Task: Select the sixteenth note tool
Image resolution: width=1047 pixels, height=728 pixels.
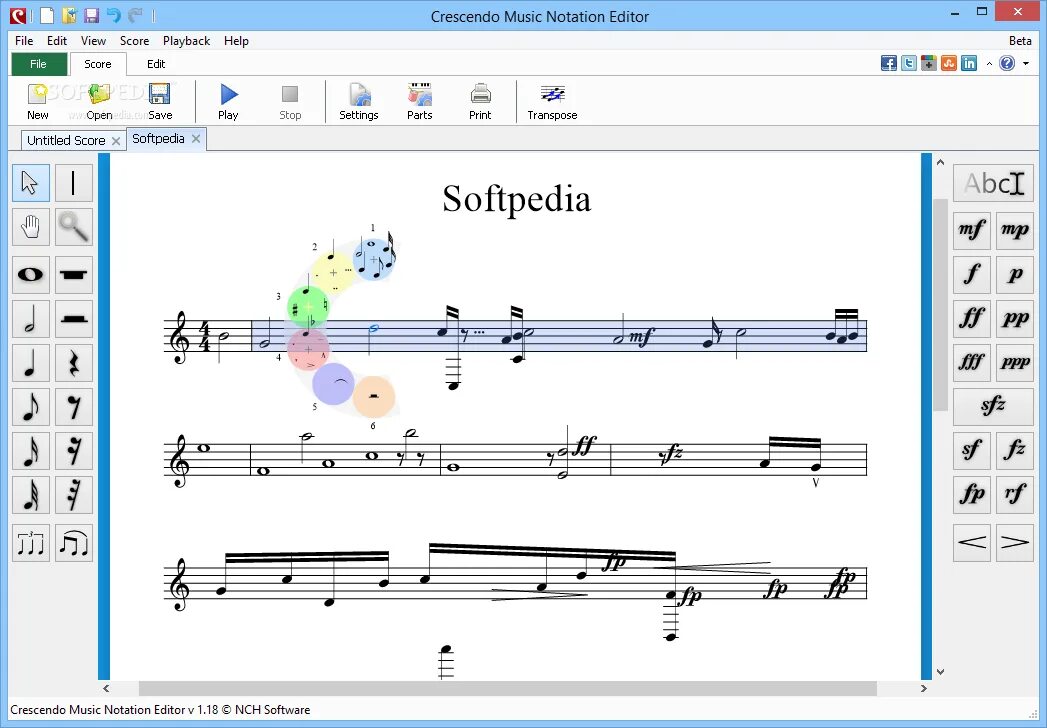Action: [x=31, y=451]
